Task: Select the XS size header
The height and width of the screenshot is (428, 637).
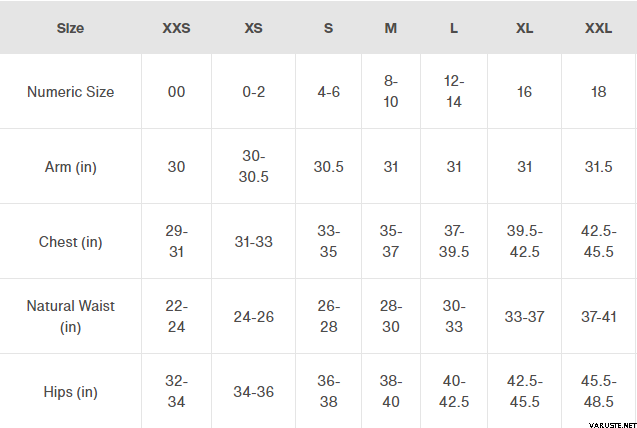Action: pyautogui.click(x=254, y=28)
